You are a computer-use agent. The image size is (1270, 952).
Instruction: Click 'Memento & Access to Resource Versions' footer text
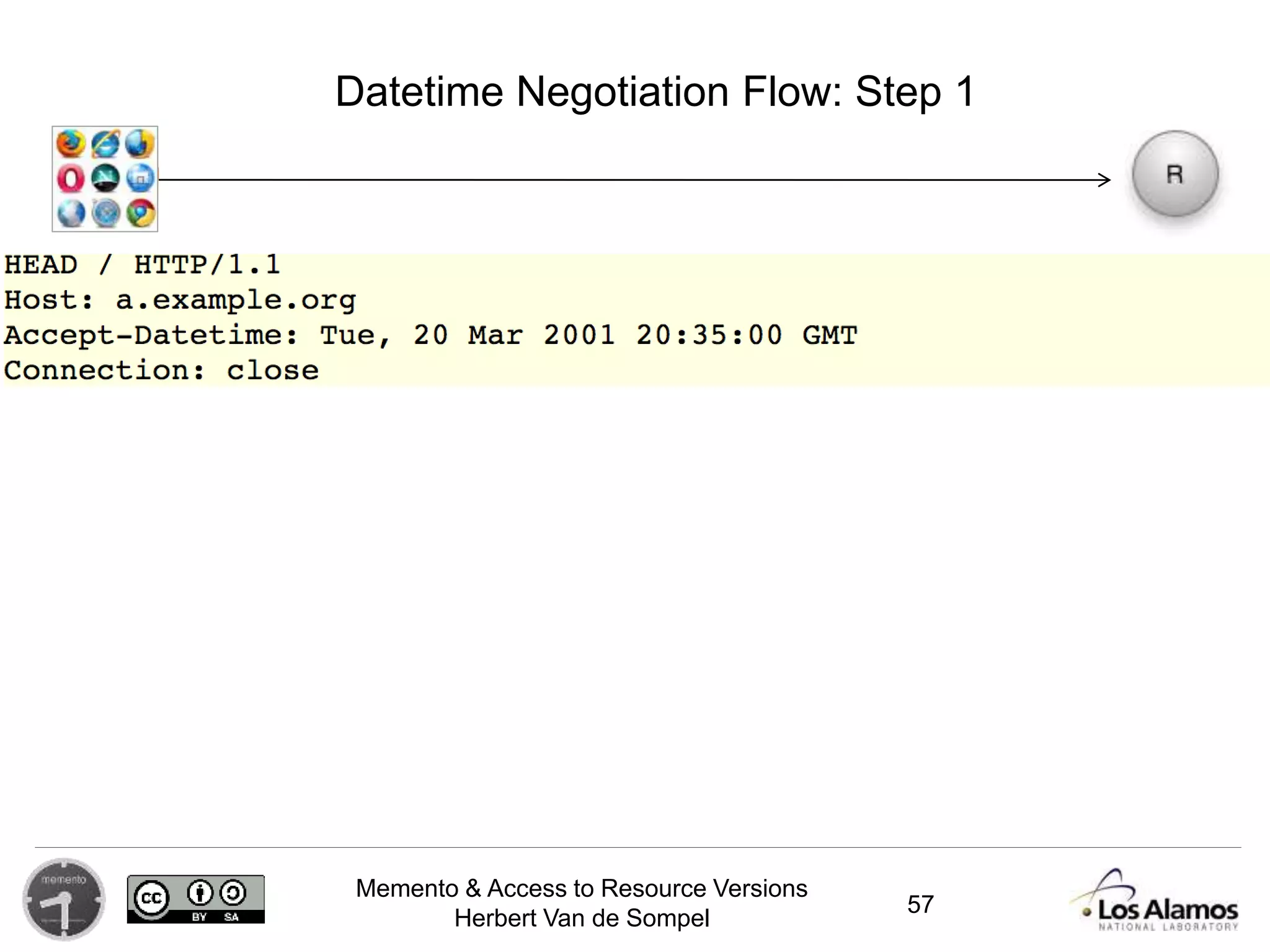(x=582, y=888)
